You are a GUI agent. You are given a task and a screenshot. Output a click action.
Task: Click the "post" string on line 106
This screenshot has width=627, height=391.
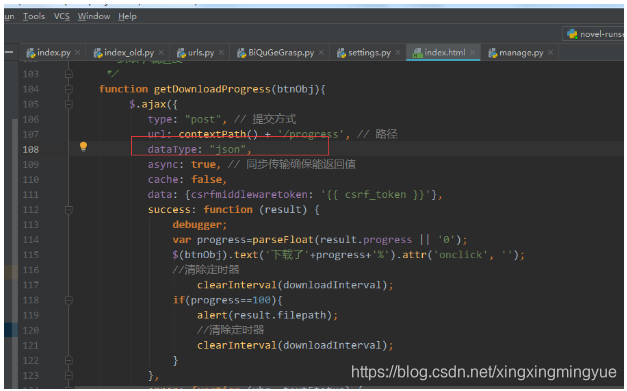(x=203, y=120)
